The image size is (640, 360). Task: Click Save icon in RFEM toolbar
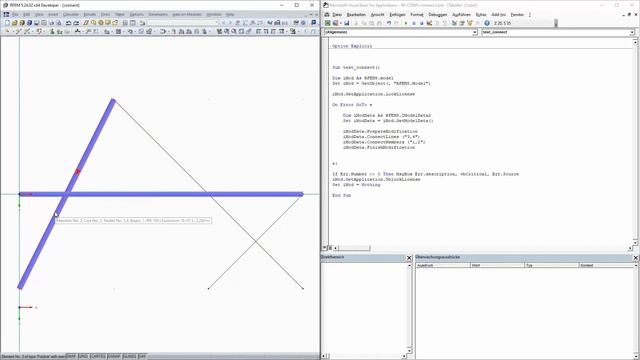tap(37, 23)
